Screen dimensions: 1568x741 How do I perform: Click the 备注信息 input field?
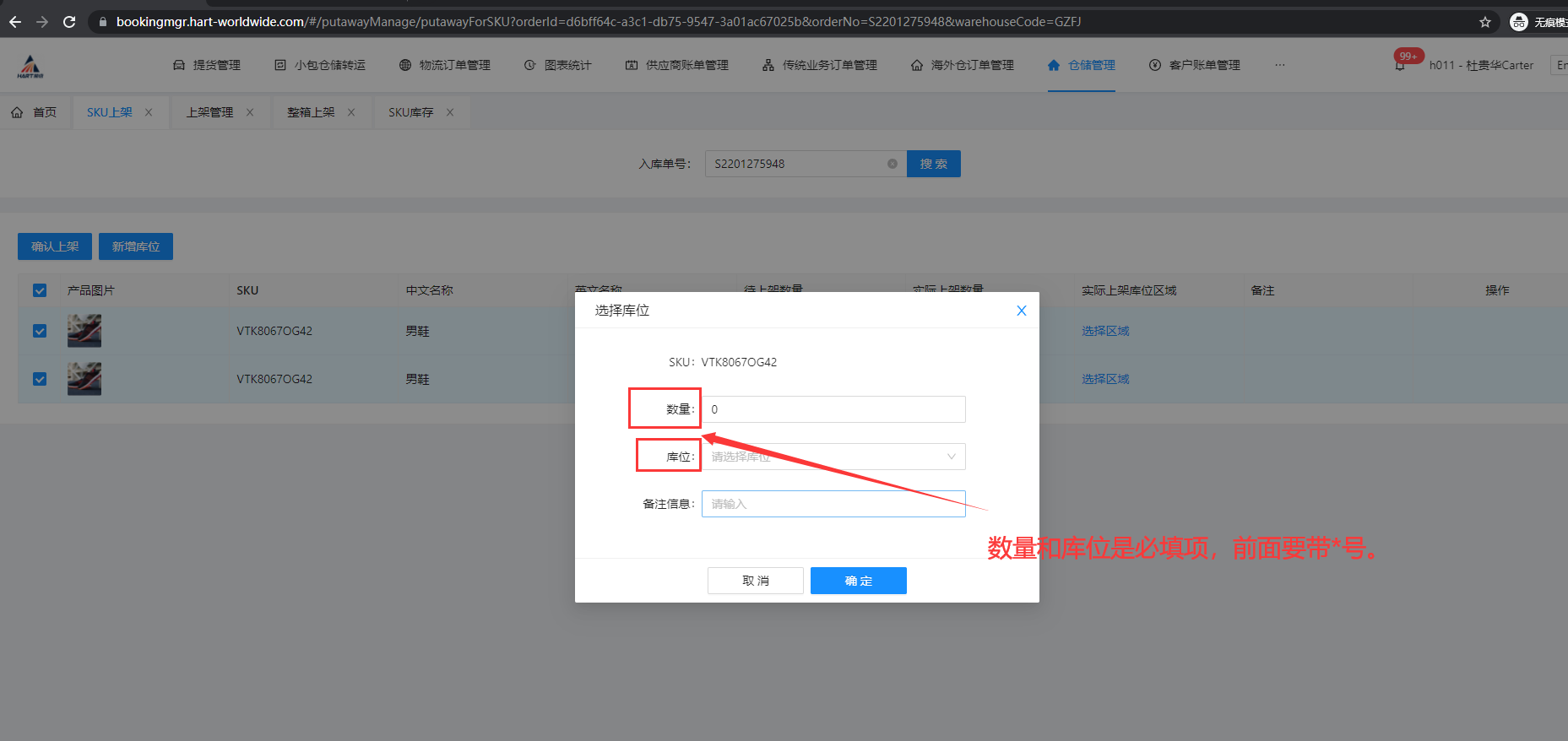pyautogui.click(x=833, y=504)
